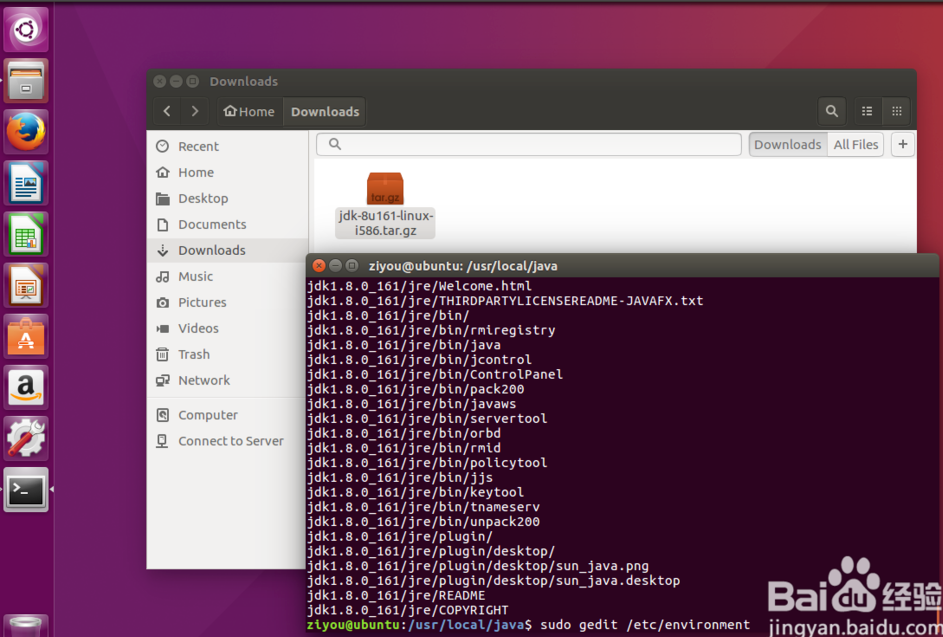The height and width of the screenshot is (637, 943).
Task: Open the Terminal launcher icon
Action: tap(25, 491)
